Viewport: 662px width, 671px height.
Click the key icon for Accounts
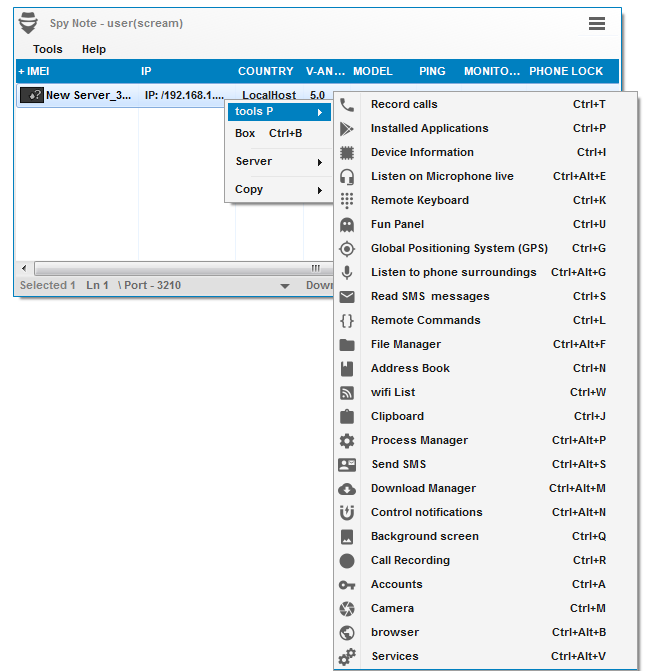tap(347, 584)
